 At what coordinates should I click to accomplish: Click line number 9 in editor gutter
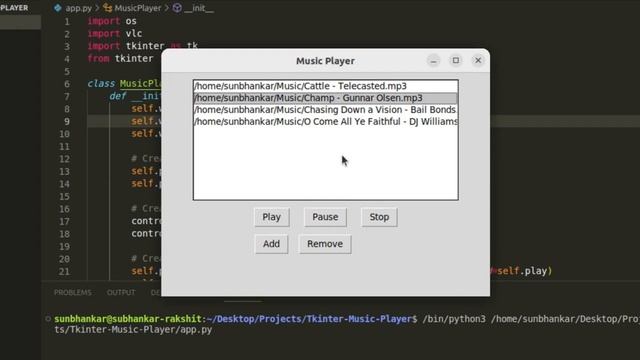pyautogui.click(x=67, y=121)
